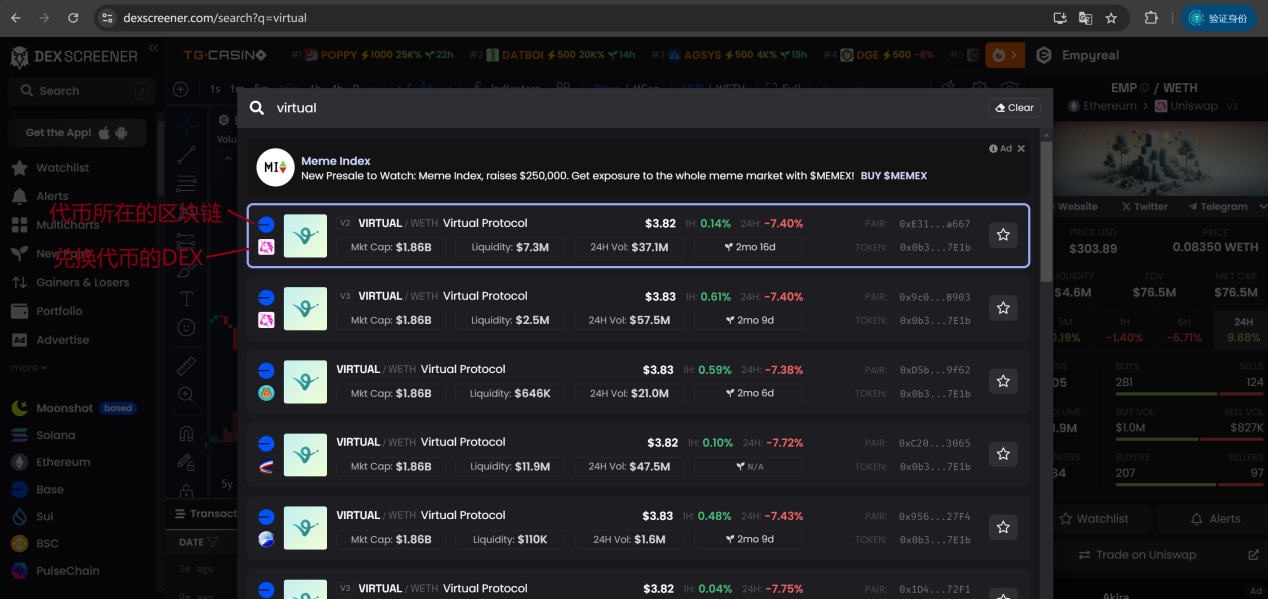Image resolution: width=1268 pixels, height=599 pixels.
Task: Star the pair 0x9c0...B903
Action: coord(1003,308)
